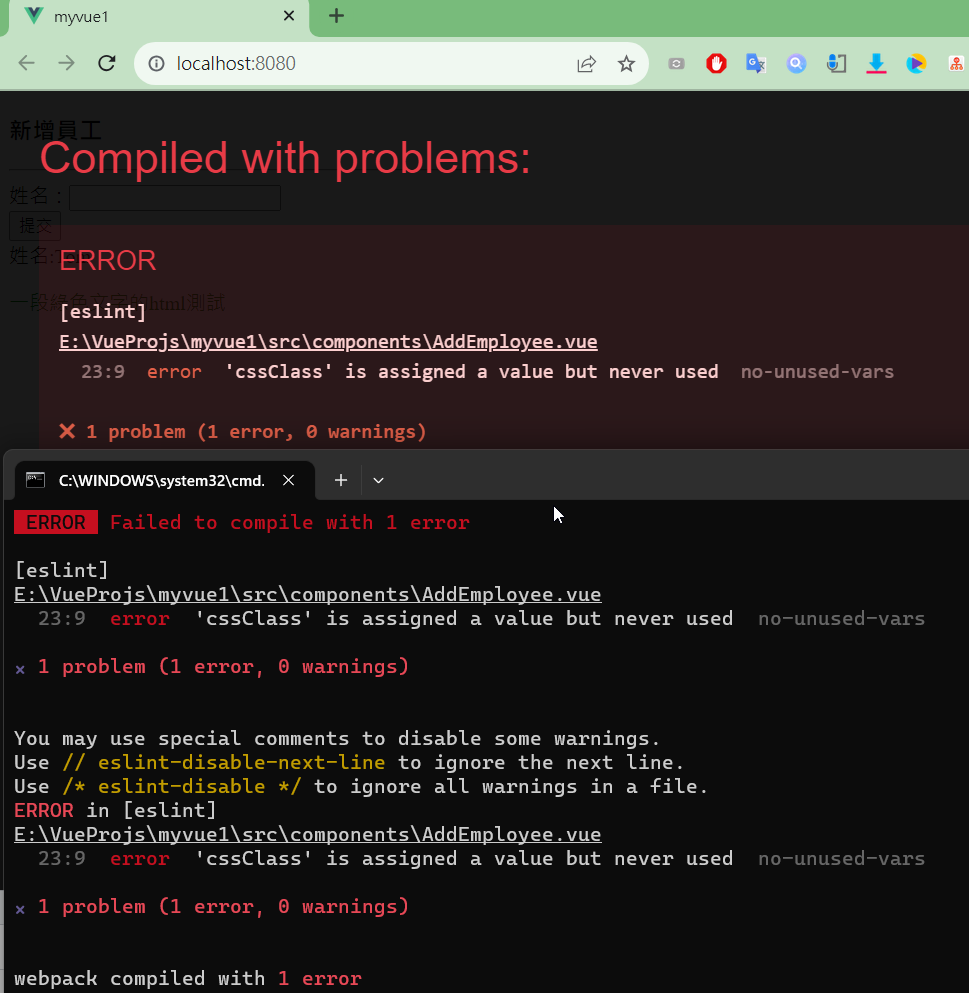Click the [eslint] label in browser overlay

(x=103, y=312)
